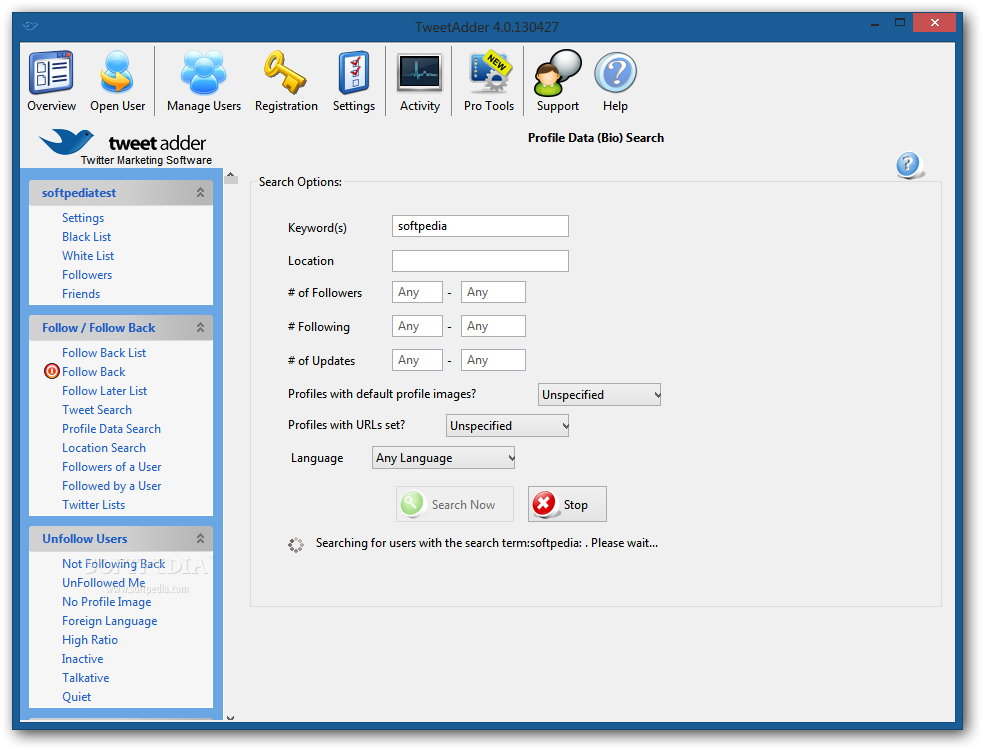The width and height of the screenshot is (983, 750).
Task: Click the maximum number of Updates field
Action: (x=493, y=360)
